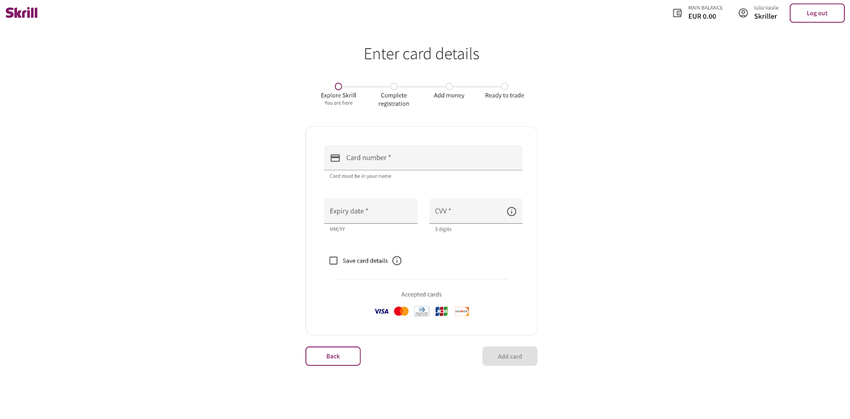Click the Mastercard logo
Screen dimensions: 850x419
pyautogui.click(x=401, y=311)
